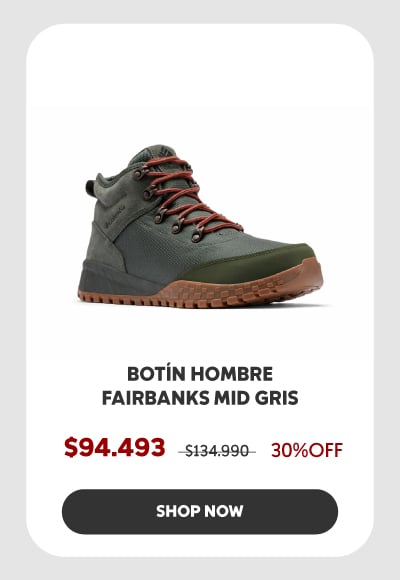400x580 pixels.
Task: Click the Columbia logo on the boot tongue
Action: click(167, 150)
